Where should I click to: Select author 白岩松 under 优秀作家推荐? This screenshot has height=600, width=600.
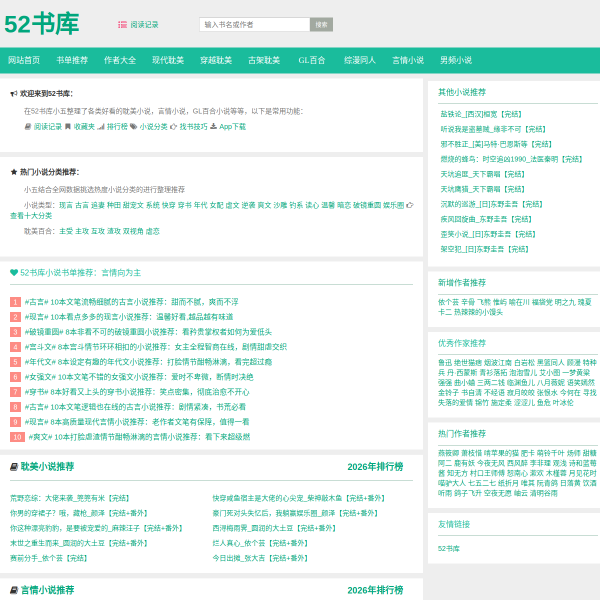(x=524, y=362)
